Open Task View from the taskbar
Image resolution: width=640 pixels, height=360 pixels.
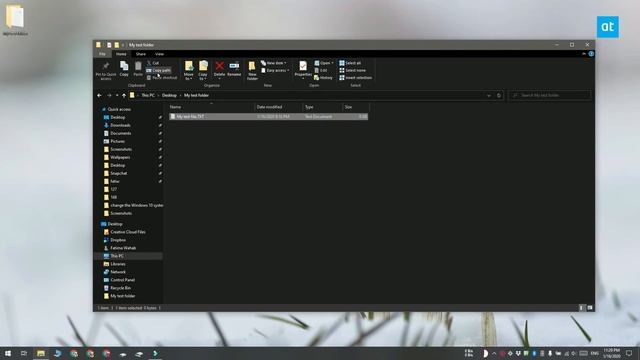[x=24, y=353]
